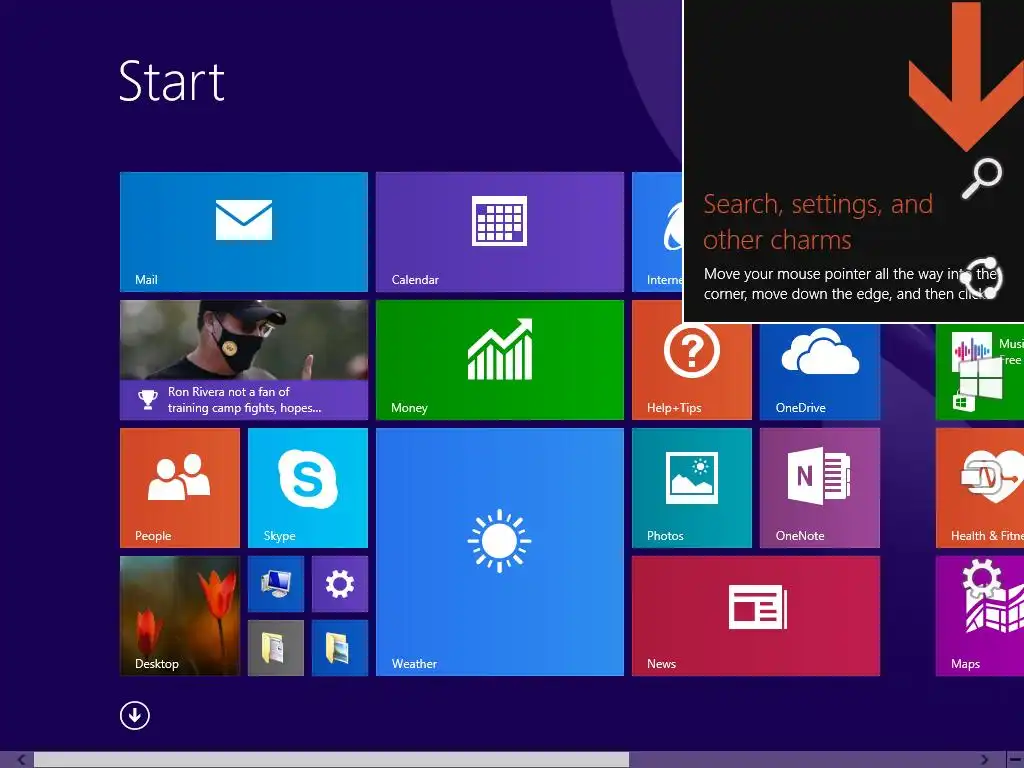This screenshot has height=768, width=1024.
Task: Open the Ron Rivera sports news tile
Action: [244, 360]
